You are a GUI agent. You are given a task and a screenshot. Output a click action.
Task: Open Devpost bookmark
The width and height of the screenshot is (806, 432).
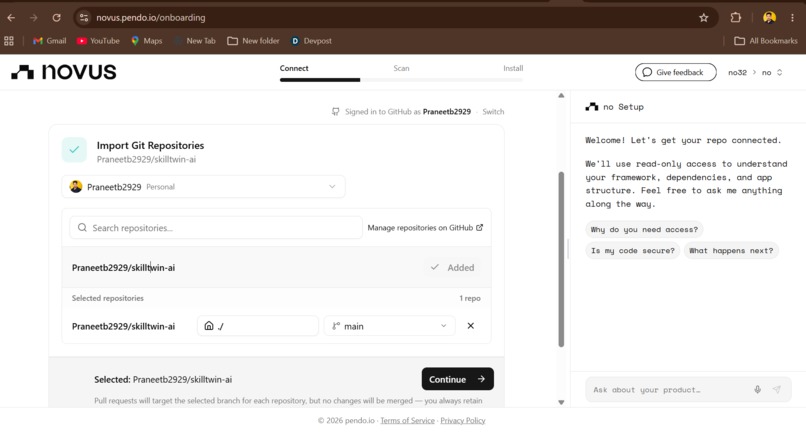[311, 41]
